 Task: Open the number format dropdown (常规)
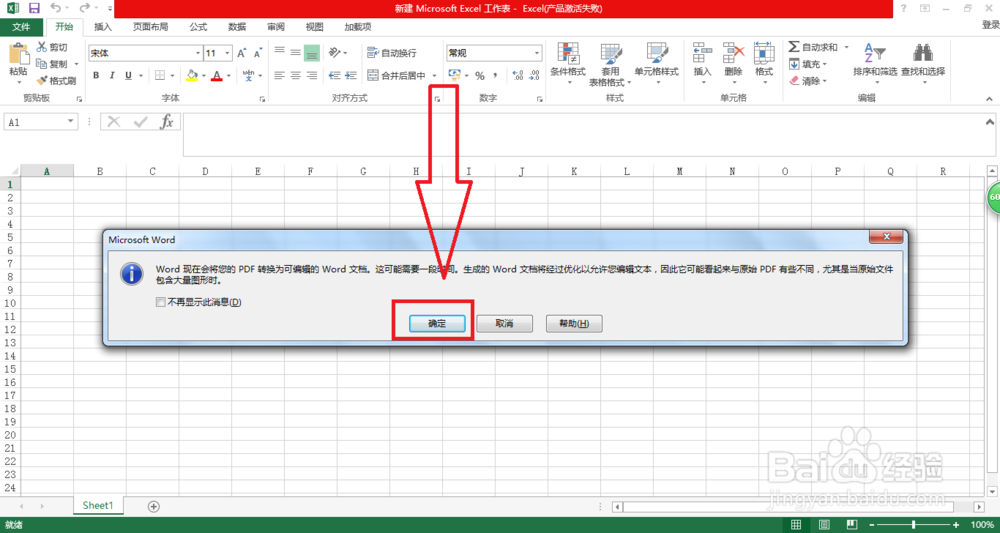[x=538, y=54]
